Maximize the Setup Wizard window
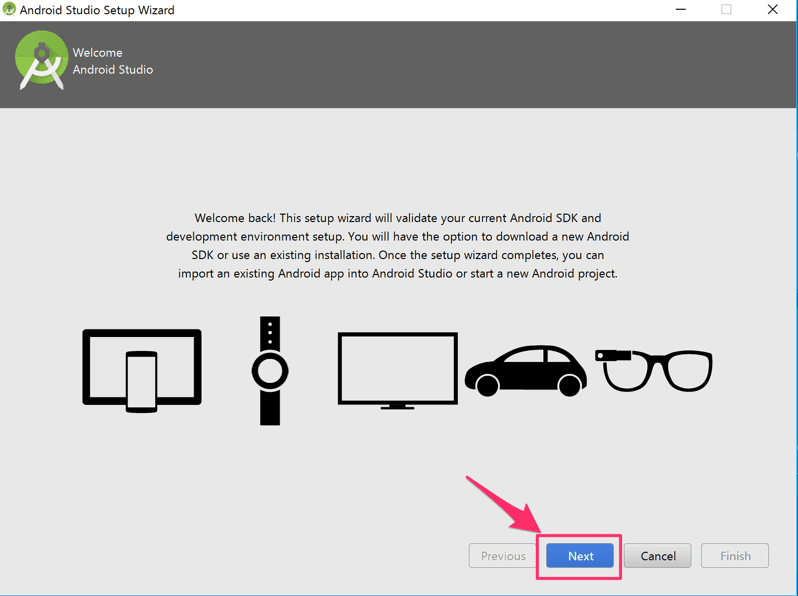This screenshot has height=596, width=798. [x=726, y=10]
